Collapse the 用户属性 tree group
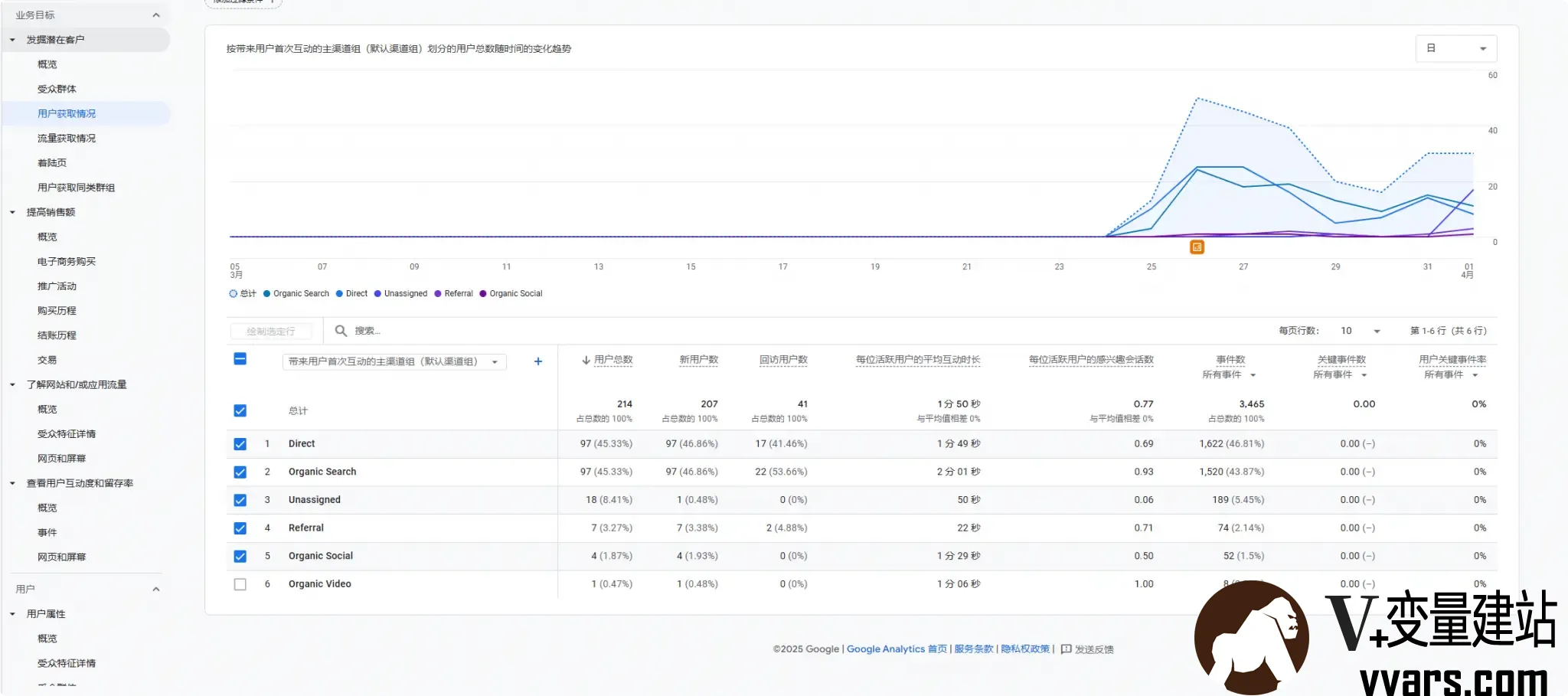The image size is (1568, 696). click(x=12, y=614)
